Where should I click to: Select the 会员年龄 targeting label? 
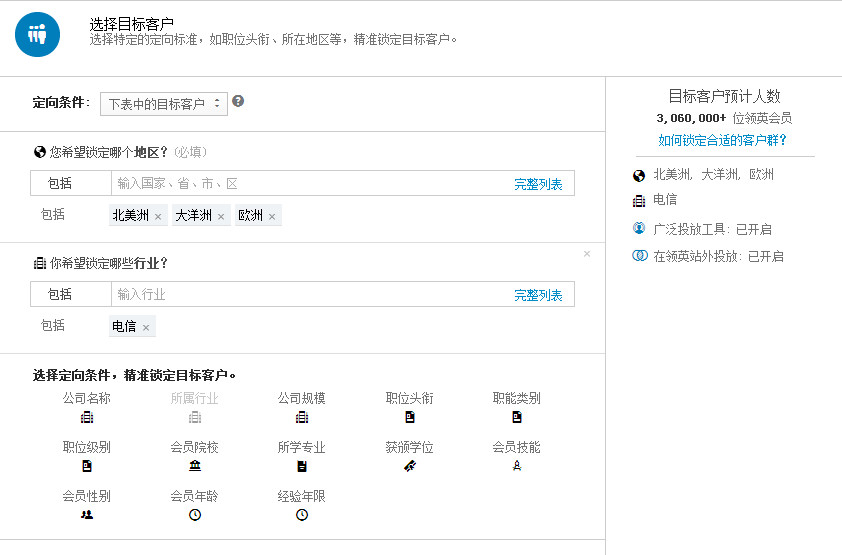(x=195, y=496)
